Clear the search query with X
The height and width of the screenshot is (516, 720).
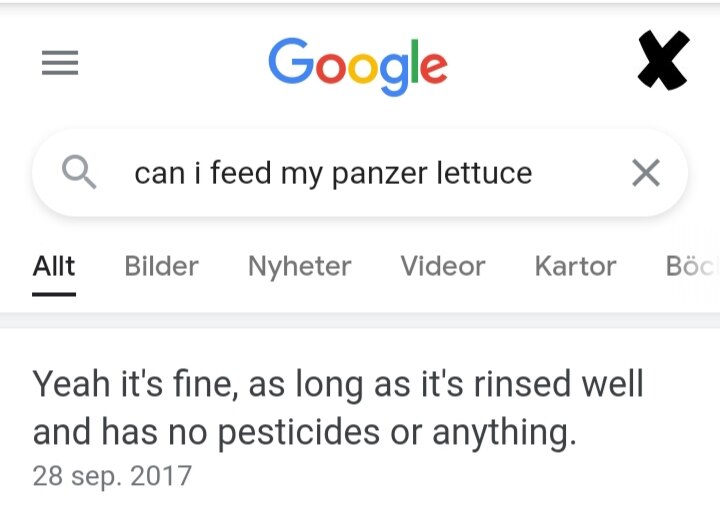click(646, 173)
